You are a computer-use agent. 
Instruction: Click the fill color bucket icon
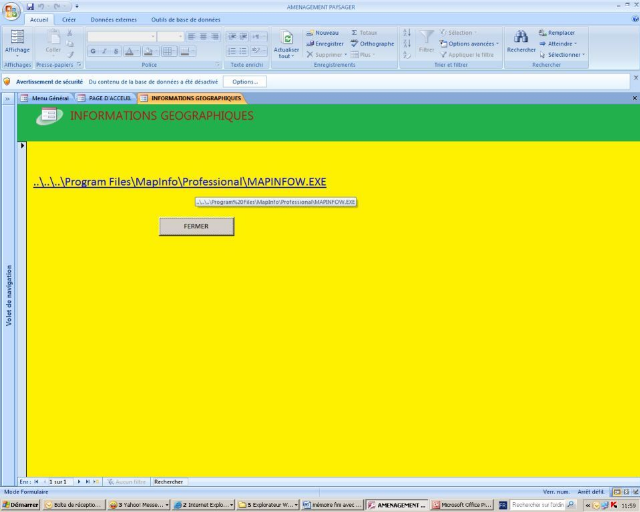148,51
